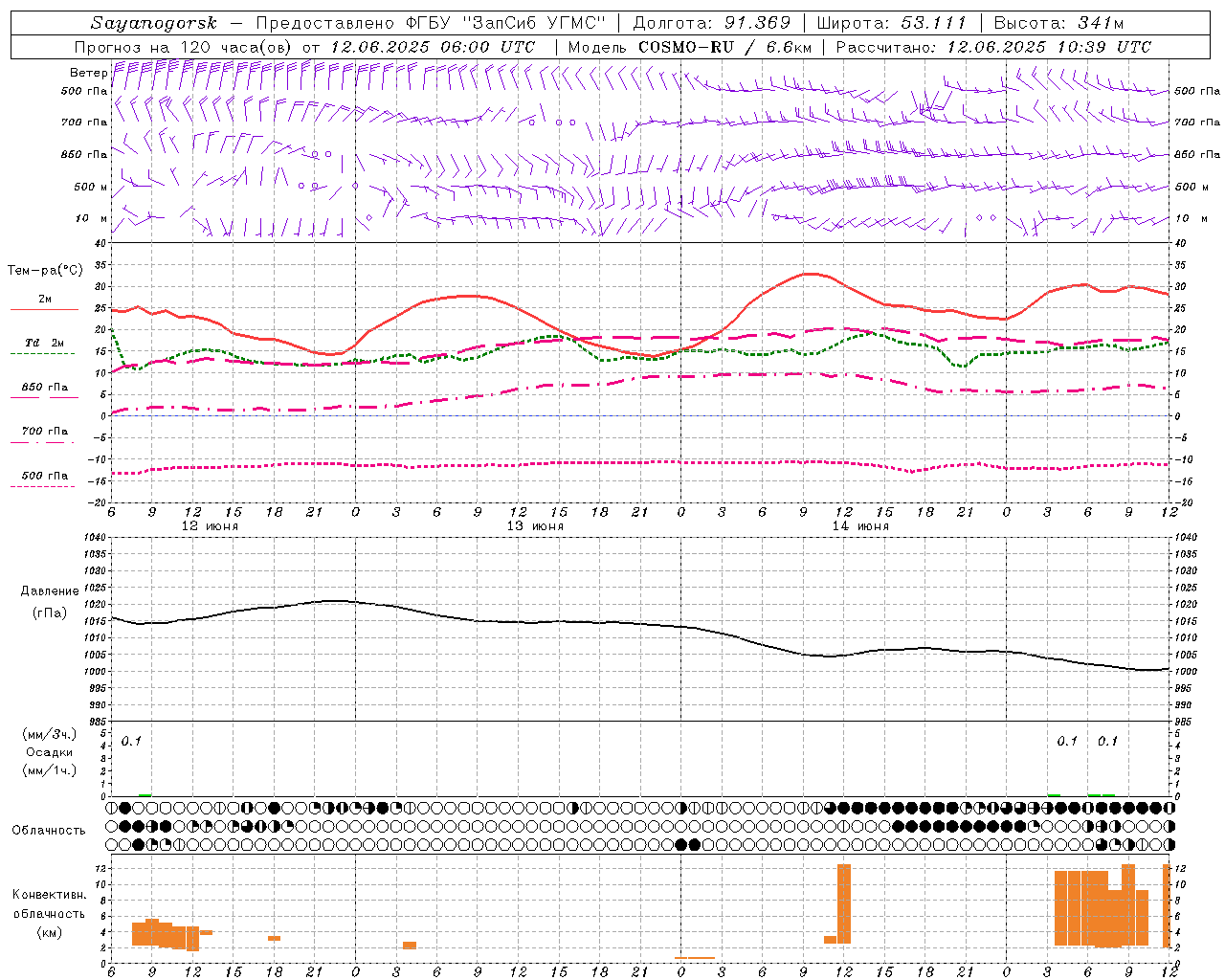
Task: Click the '14 июня' date label
Action: (860, 526)
